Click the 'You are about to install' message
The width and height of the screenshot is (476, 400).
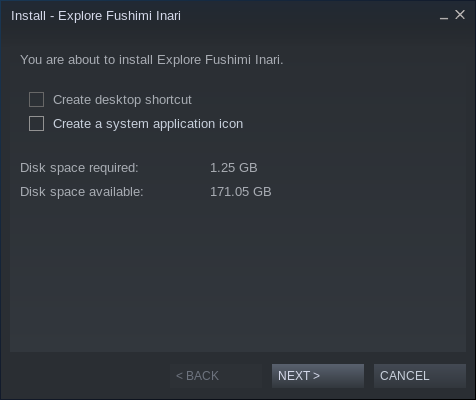click(x=152, y=60)
